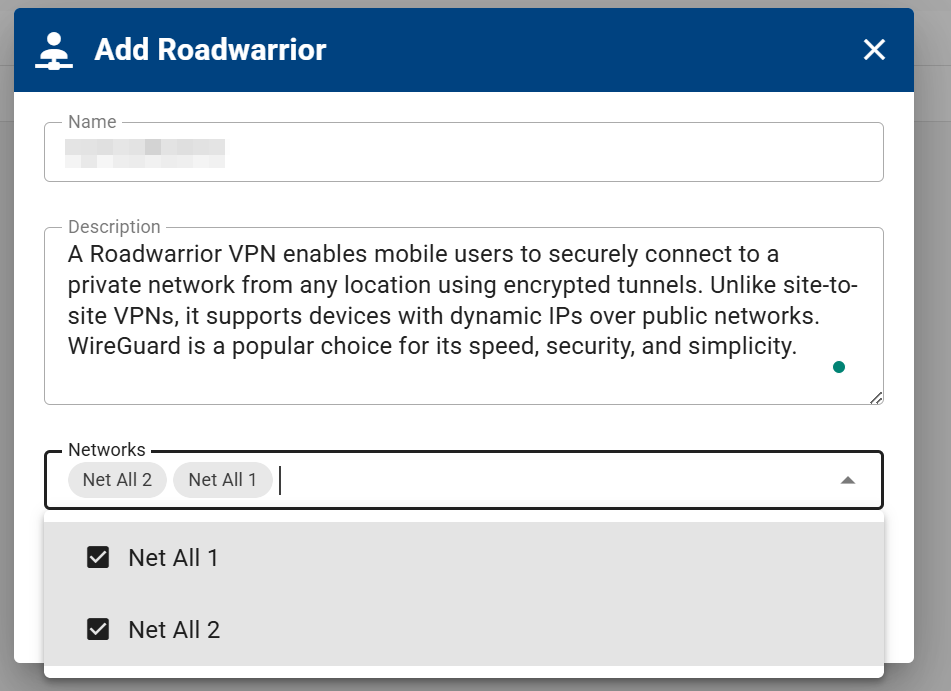
Task: Select the Net All 1 chip in Networks
Action: tap(222, 480)
